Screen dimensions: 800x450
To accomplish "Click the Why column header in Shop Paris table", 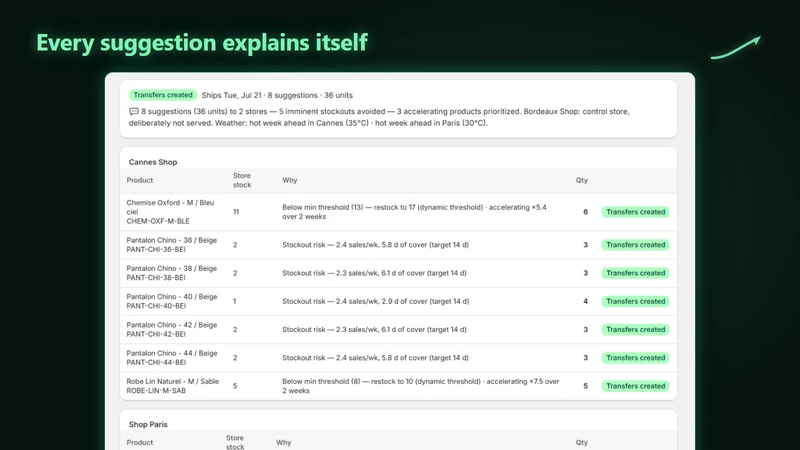I will [x=283, y=442].
